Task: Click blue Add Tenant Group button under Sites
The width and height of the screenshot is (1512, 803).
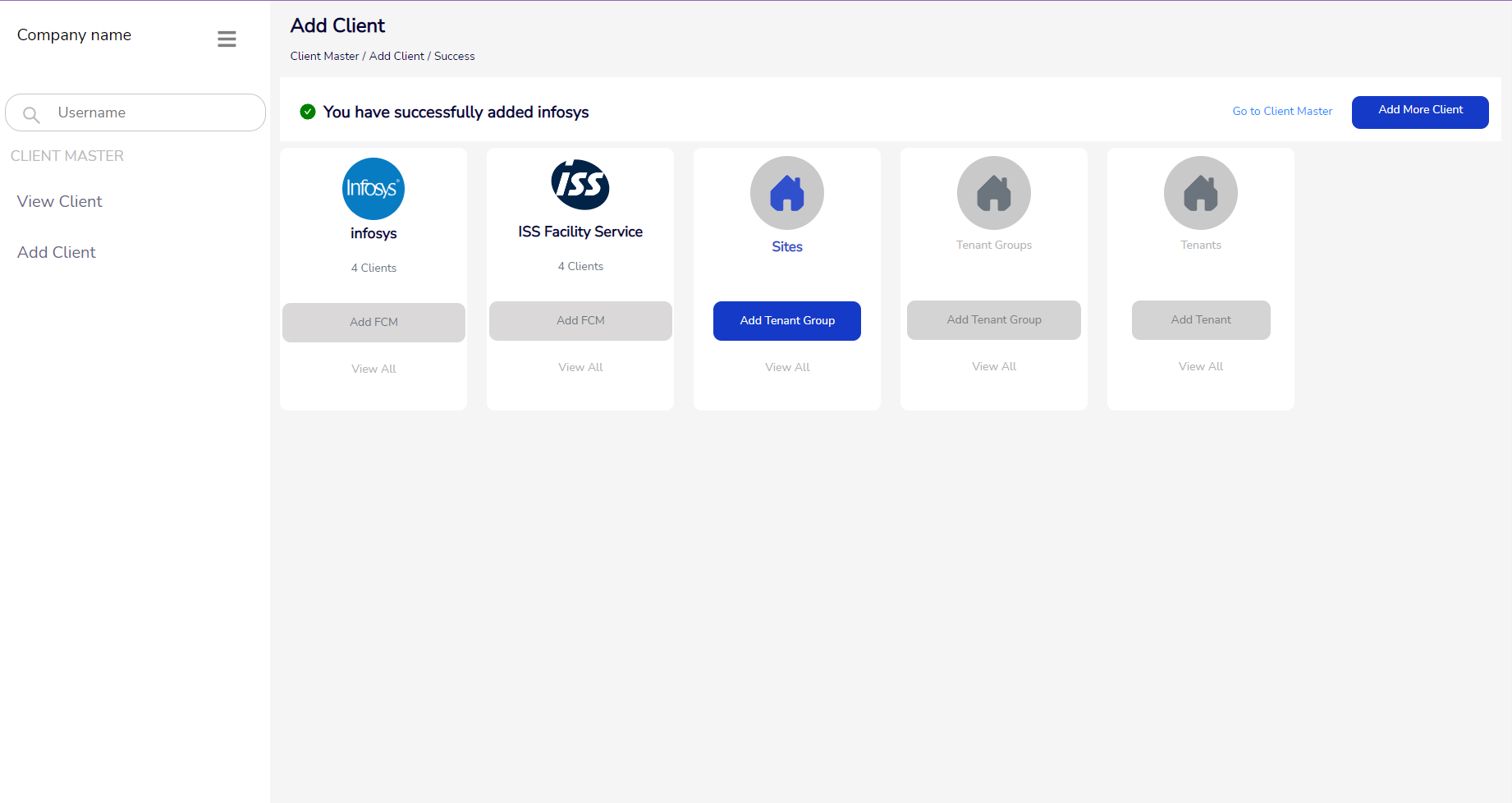Action: (787, 320)
